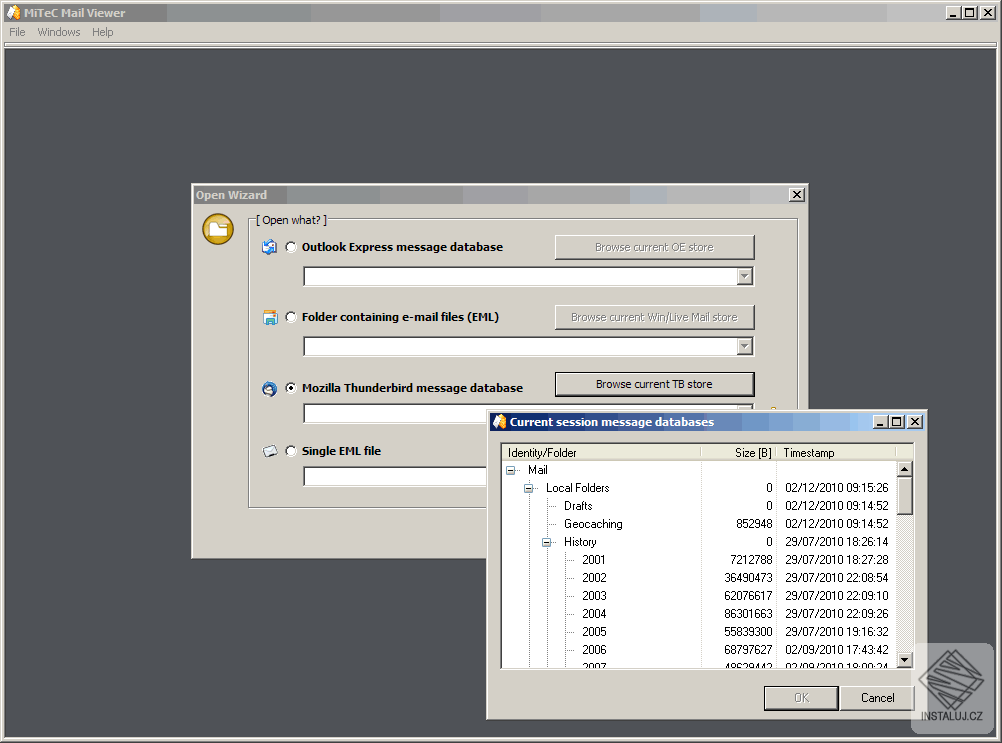Select the Outlook Express message database radio button
This screenshot has width=1002, height=743.
click(290, 247)
